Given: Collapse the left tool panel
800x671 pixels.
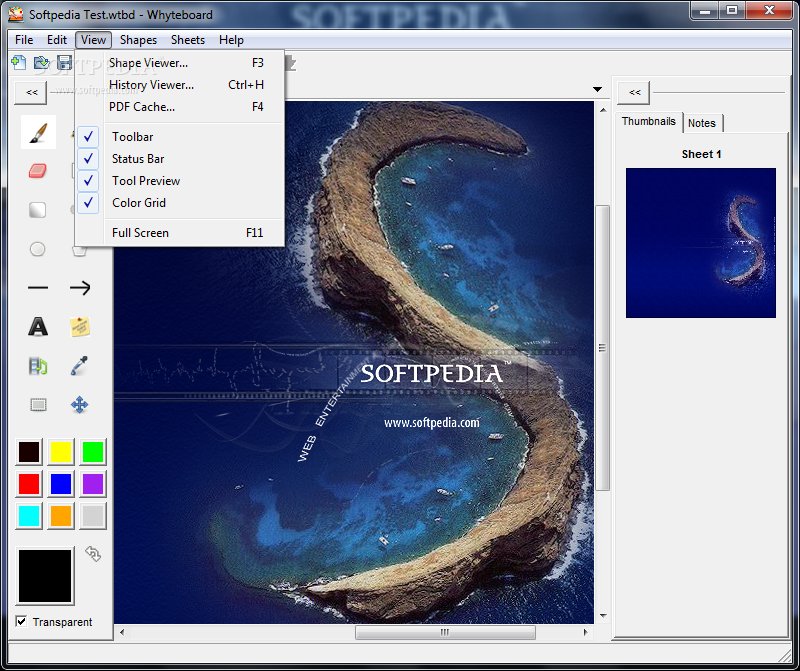Looking at the screenshot, I should (x=32, y=92).
